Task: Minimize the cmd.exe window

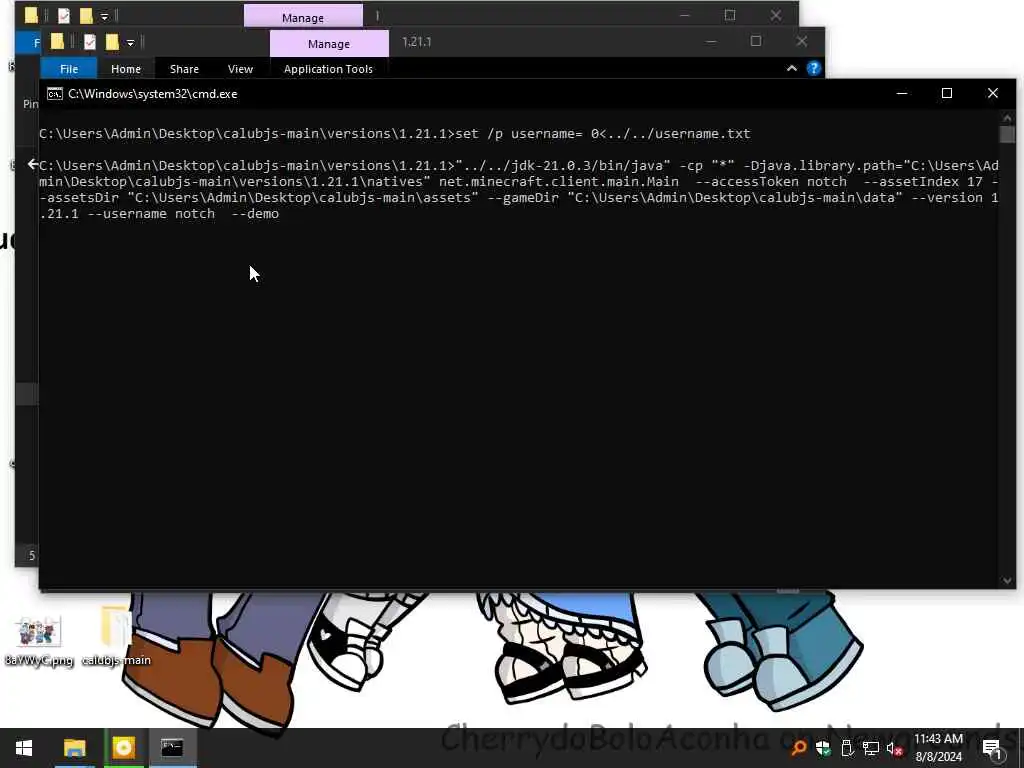Action: click(902, 93)
